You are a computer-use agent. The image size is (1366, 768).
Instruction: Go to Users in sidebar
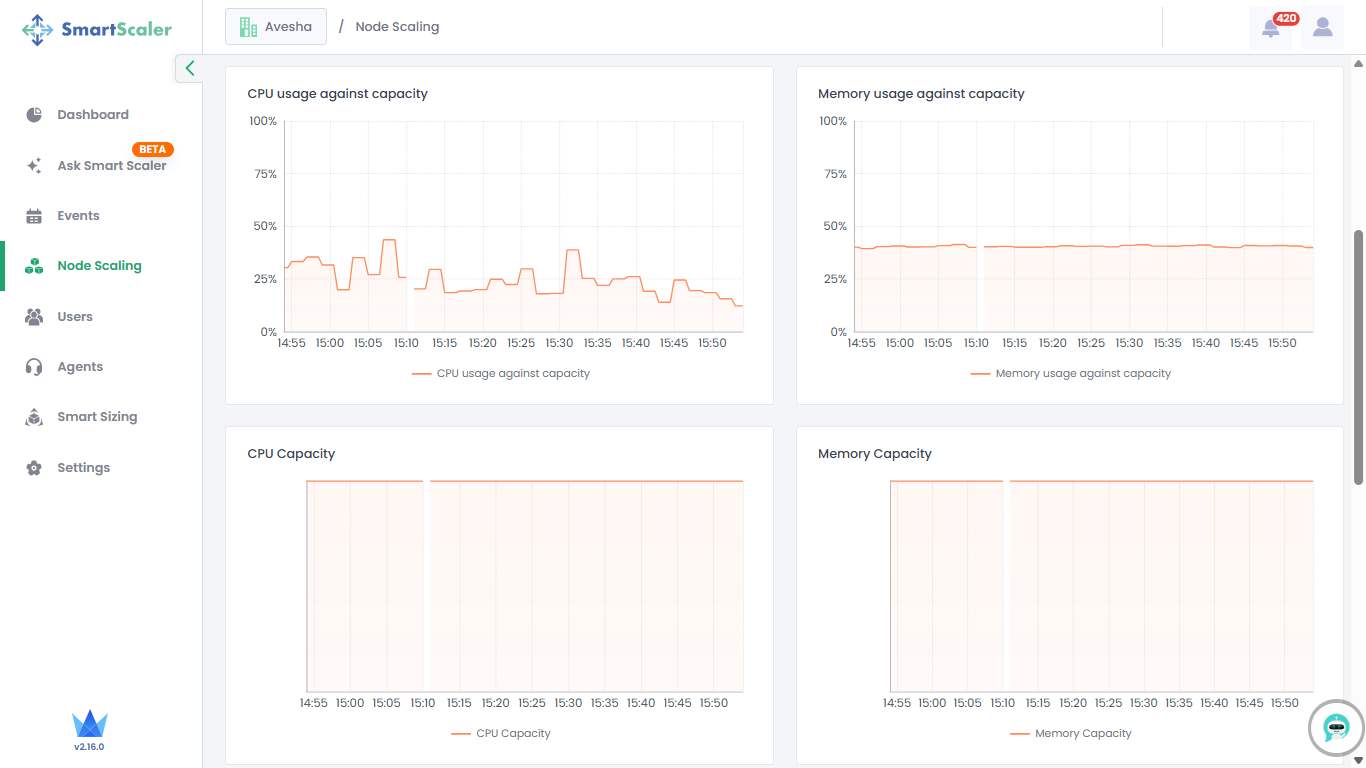point(75,317)
